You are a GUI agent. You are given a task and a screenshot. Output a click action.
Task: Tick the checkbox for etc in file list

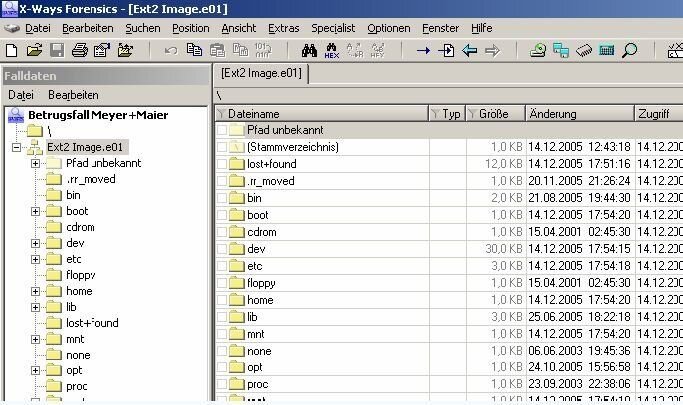(222, 266)
